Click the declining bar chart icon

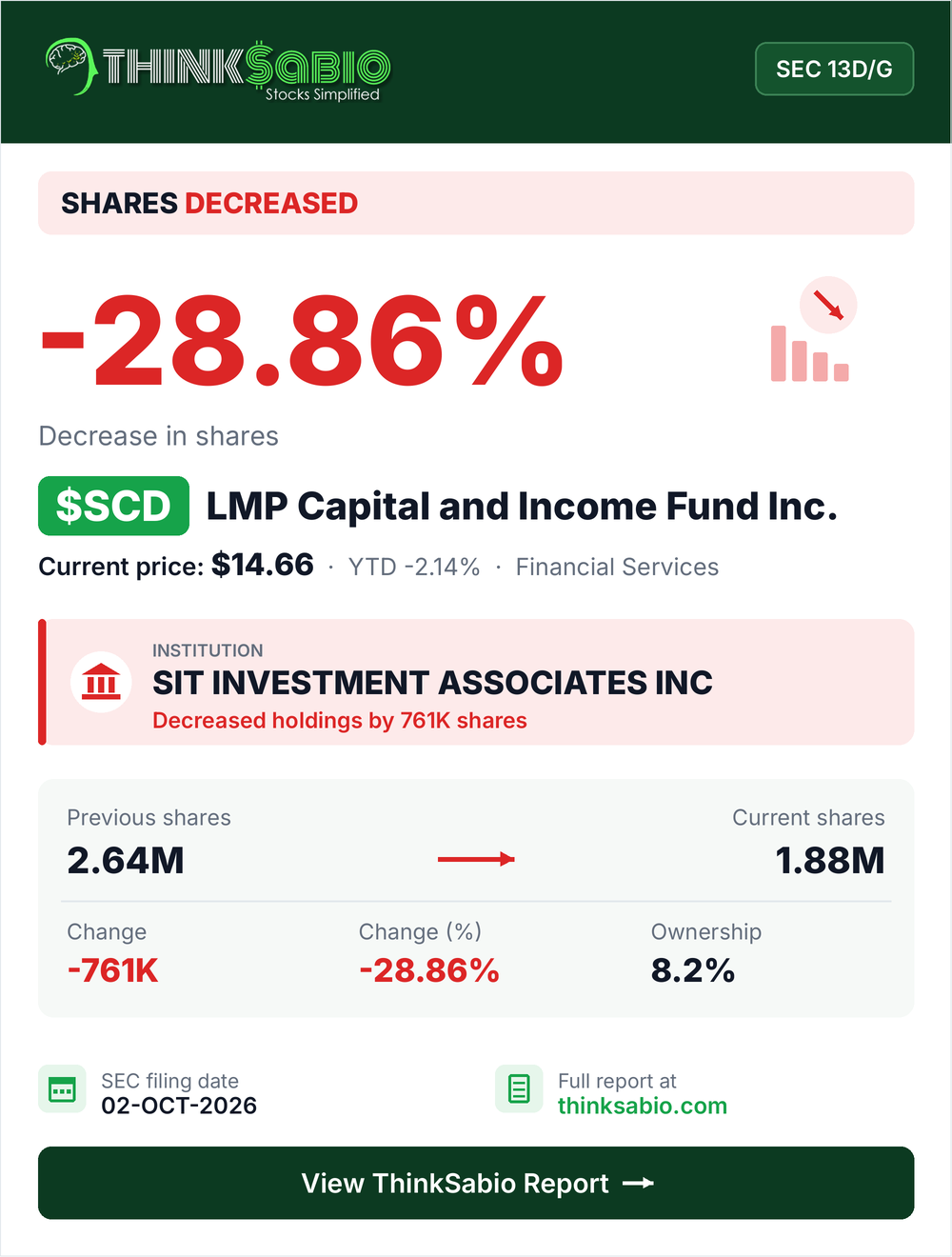809,353
